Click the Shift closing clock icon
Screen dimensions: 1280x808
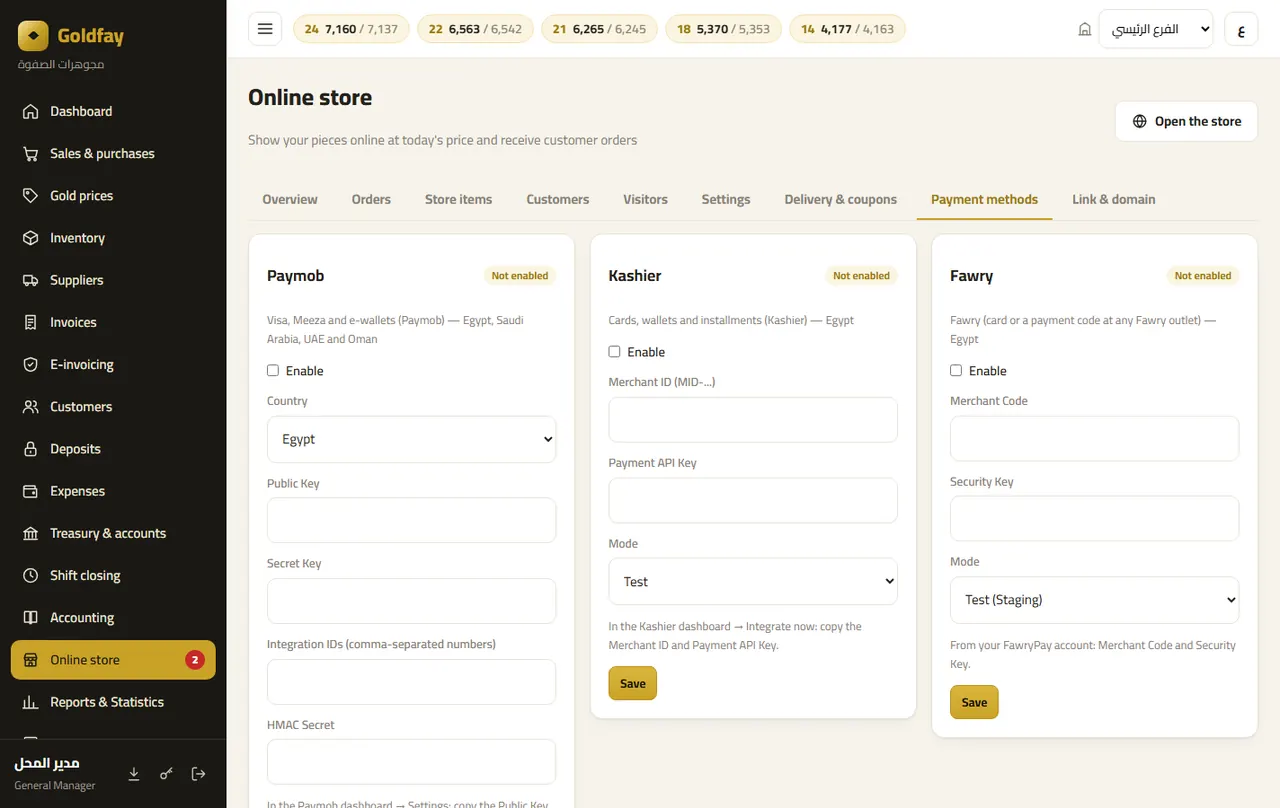pos(31,576)
